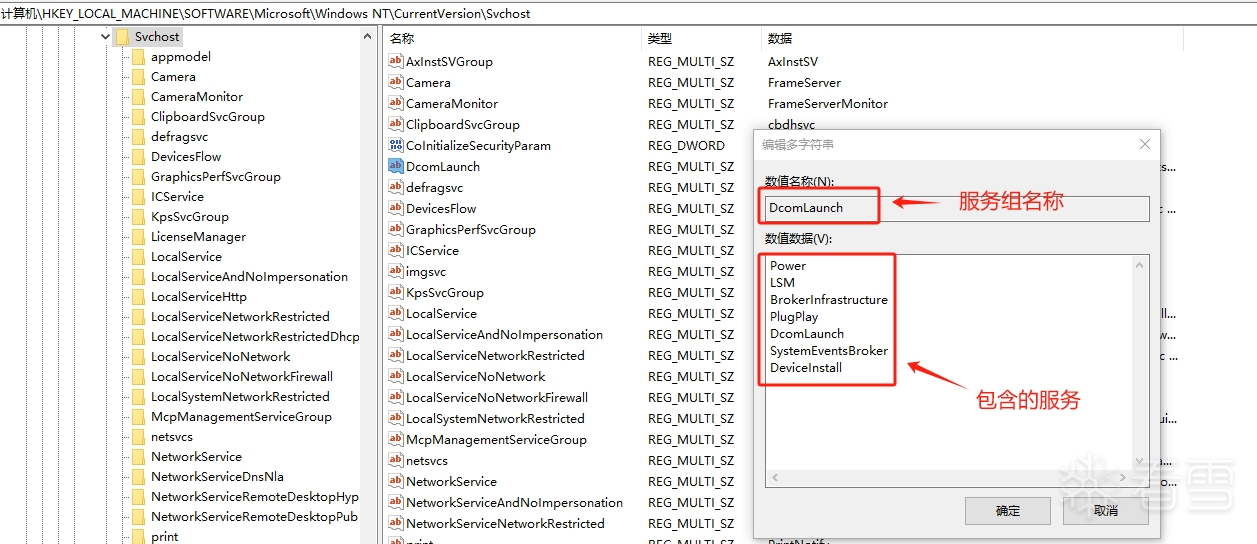Viewport: 1257px width, 544px height.
Task: Select the ClipboardSvcGroup key label in tree
Action: pyautogui.click(x=208, y=117)
